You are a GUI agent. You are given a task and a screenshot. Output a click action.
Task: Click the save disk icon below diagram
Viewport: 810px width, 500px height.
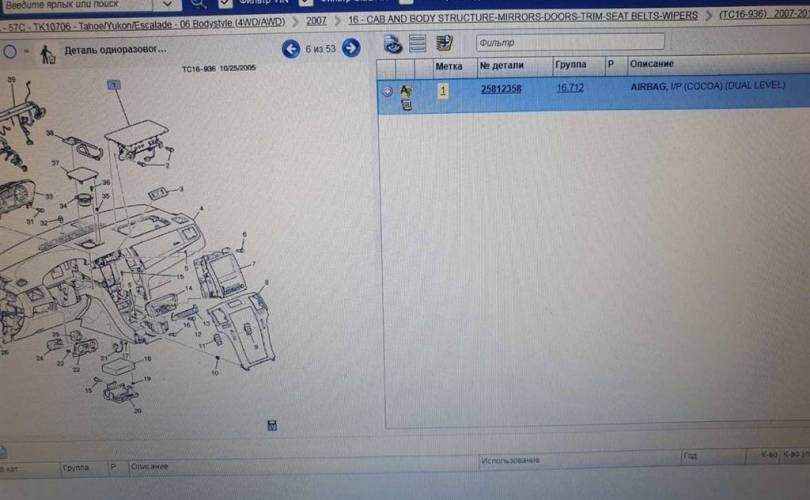pos(273,425)
